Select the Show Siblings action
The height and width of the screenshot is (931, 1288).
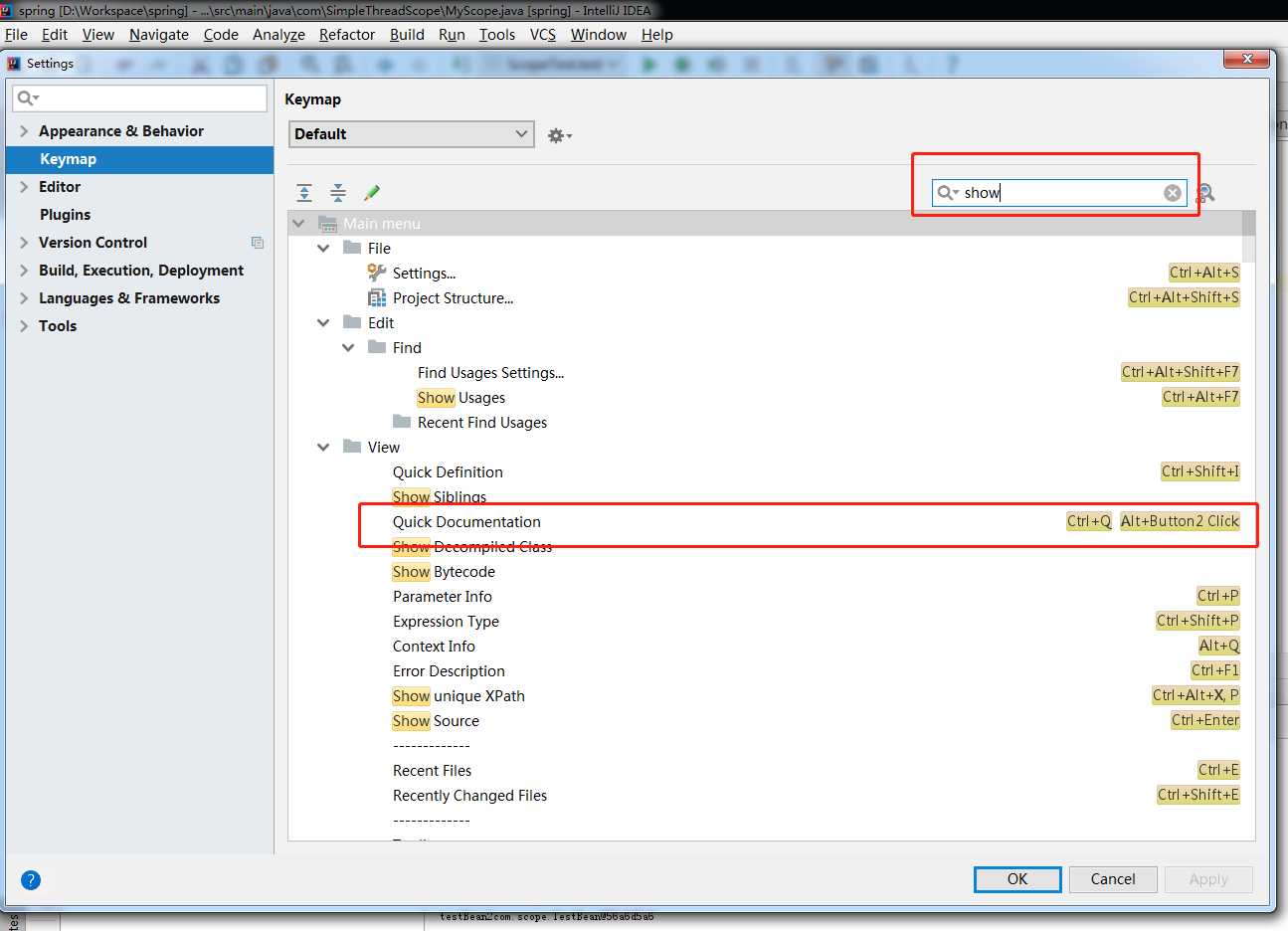[440, 497]
